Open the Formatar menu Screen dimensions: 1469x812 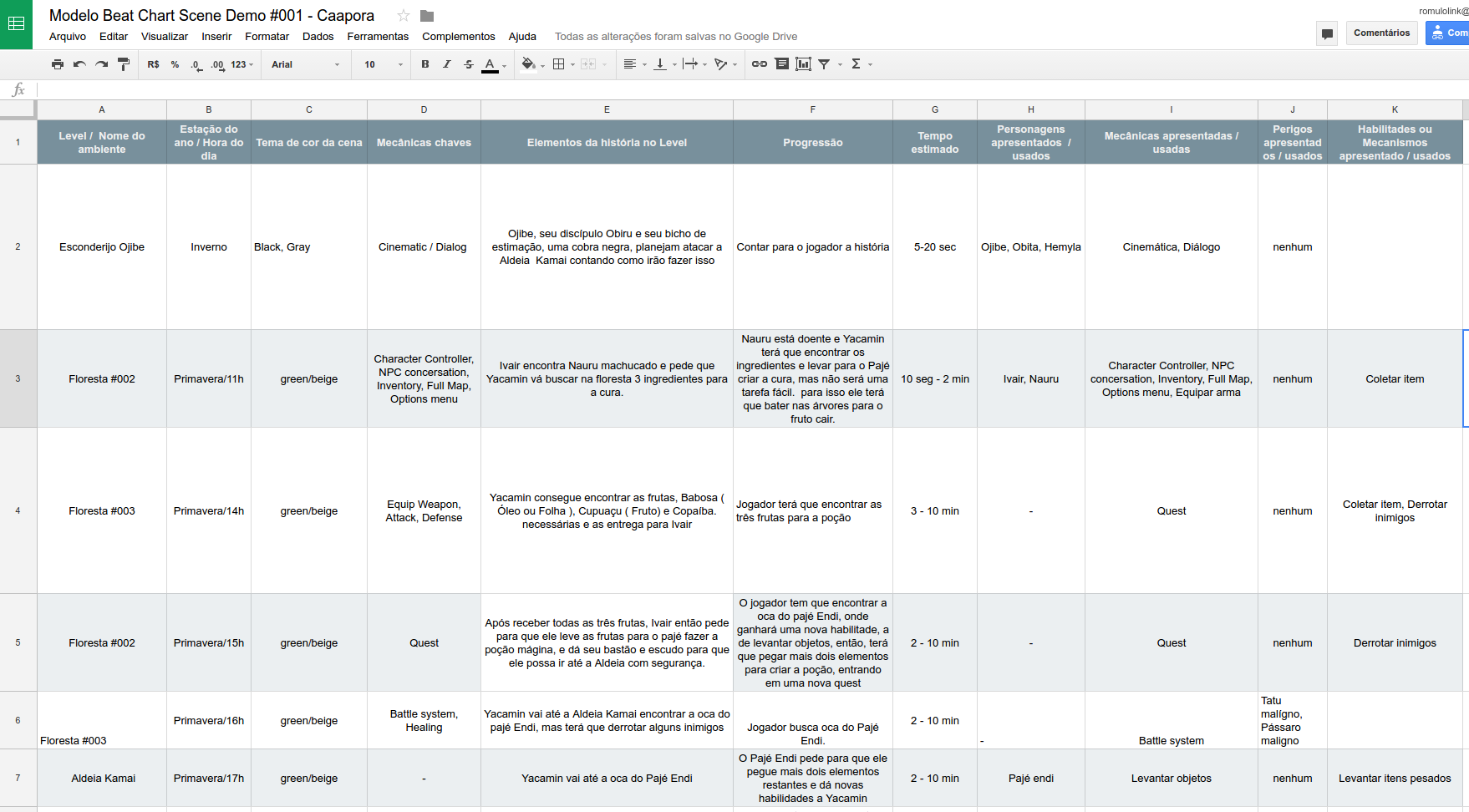267,37
